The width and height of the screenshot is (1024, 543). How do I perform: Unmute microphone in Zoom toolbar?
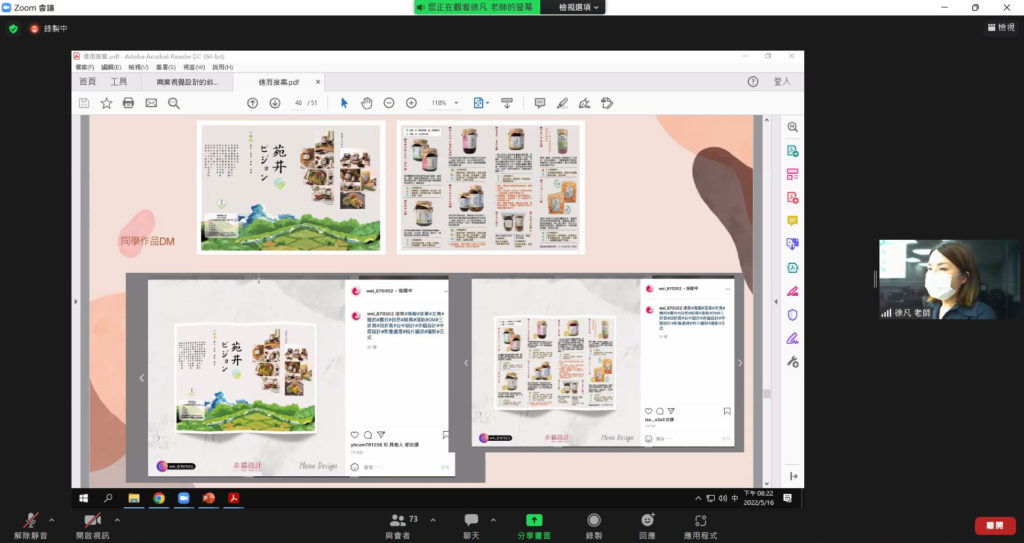coord(31,521)
